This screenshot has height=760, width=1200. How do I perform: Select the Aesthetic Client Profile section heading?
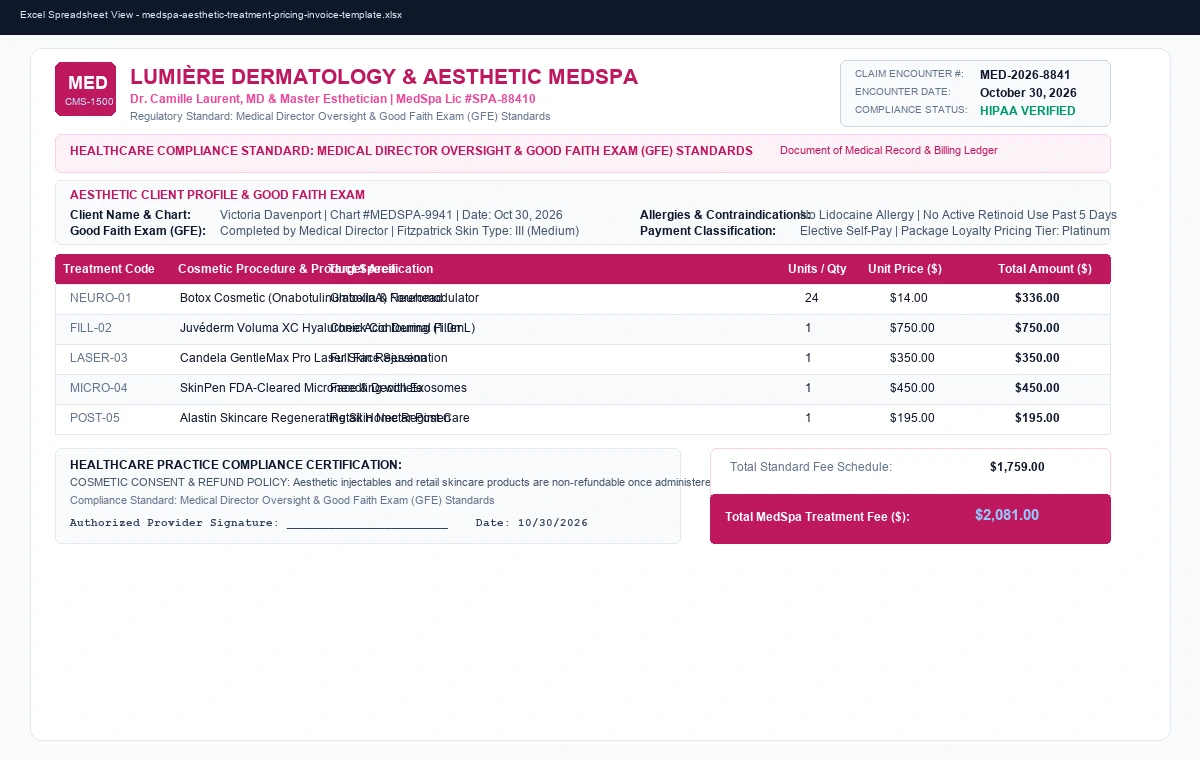(217, 195)
